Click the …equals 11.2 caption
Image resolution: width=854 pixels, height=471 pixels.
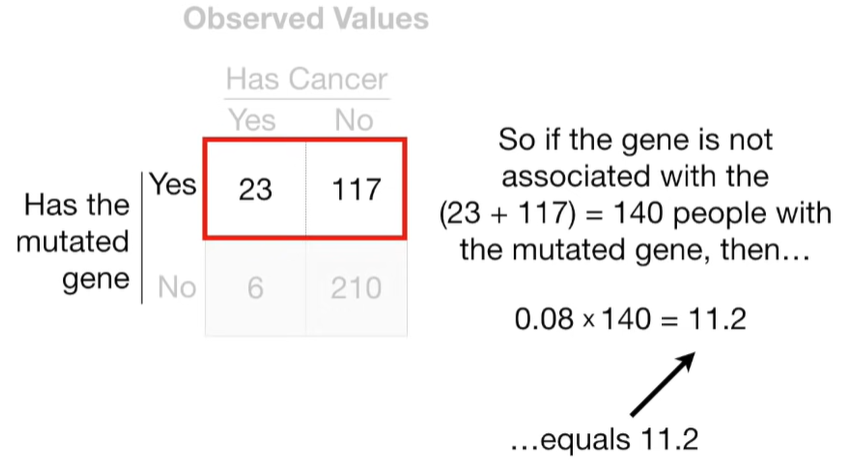[605, 439]
